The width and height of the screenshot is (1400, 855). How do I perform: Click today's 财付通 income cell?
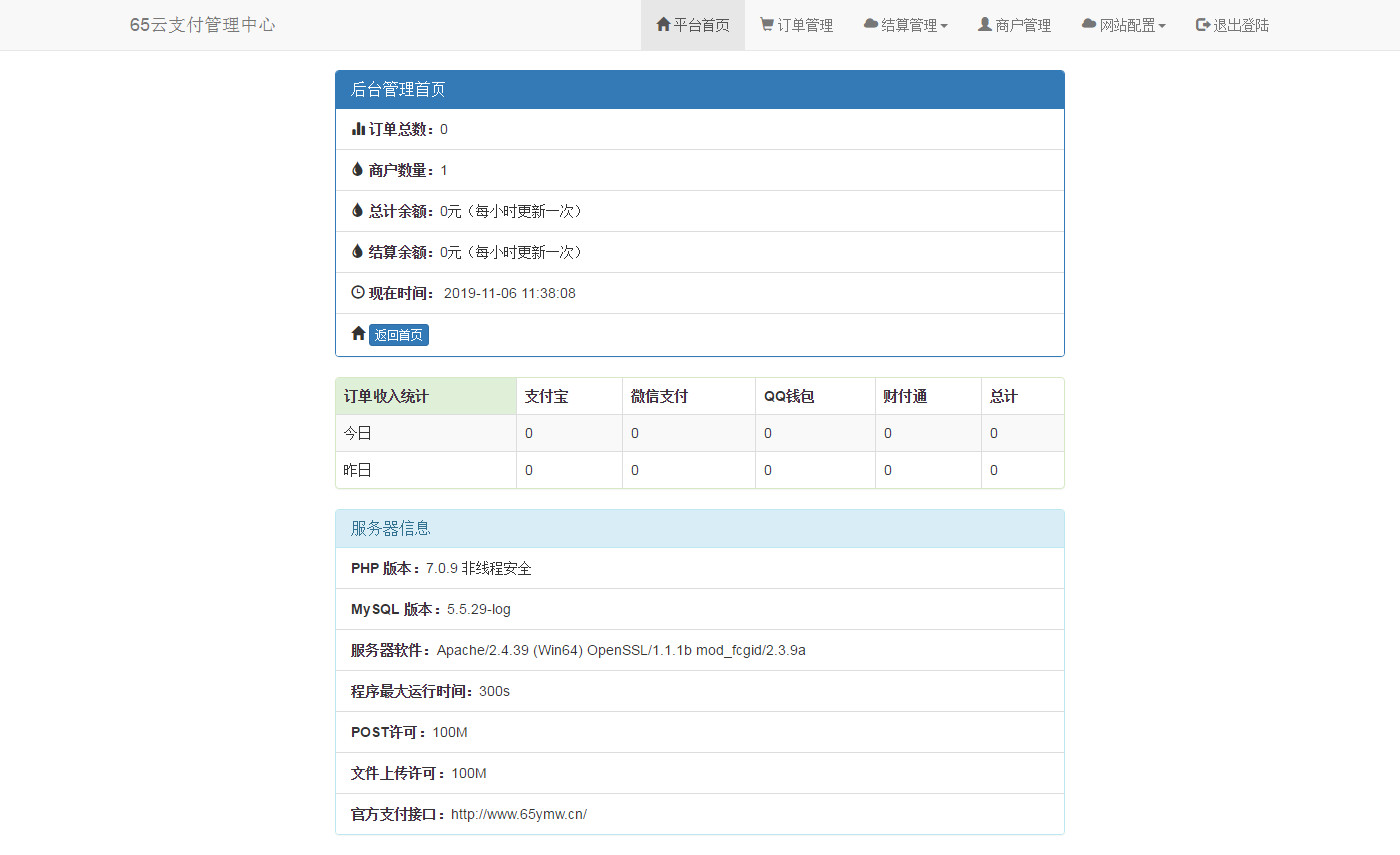pos(928,433)
